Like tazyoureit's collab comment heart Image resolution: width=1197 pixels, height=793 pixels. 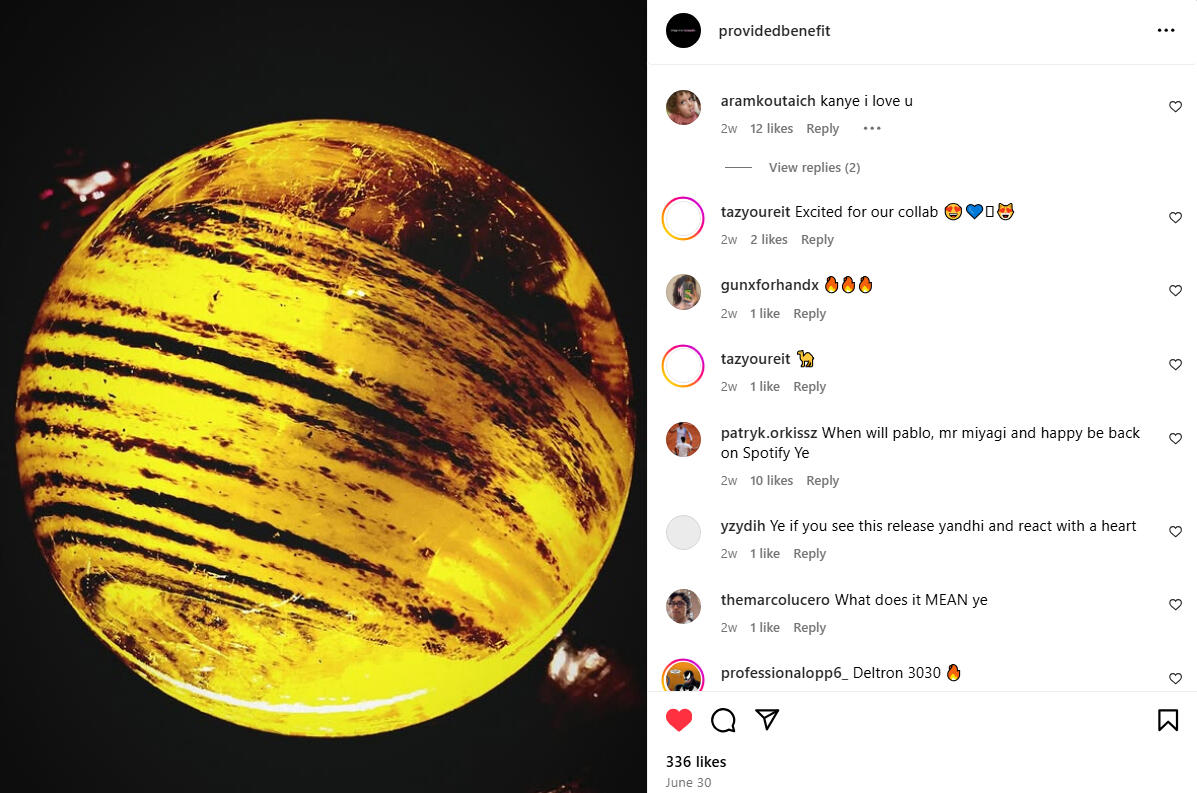(x=1176, y=218)
